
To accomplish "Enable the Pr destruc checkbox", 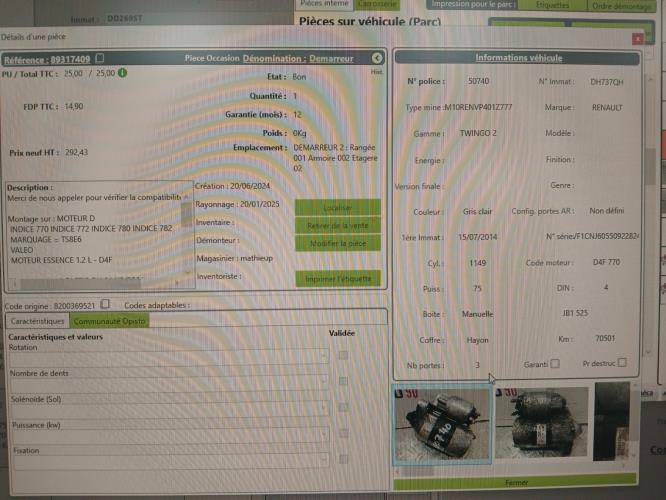I will tap(622, 363).
